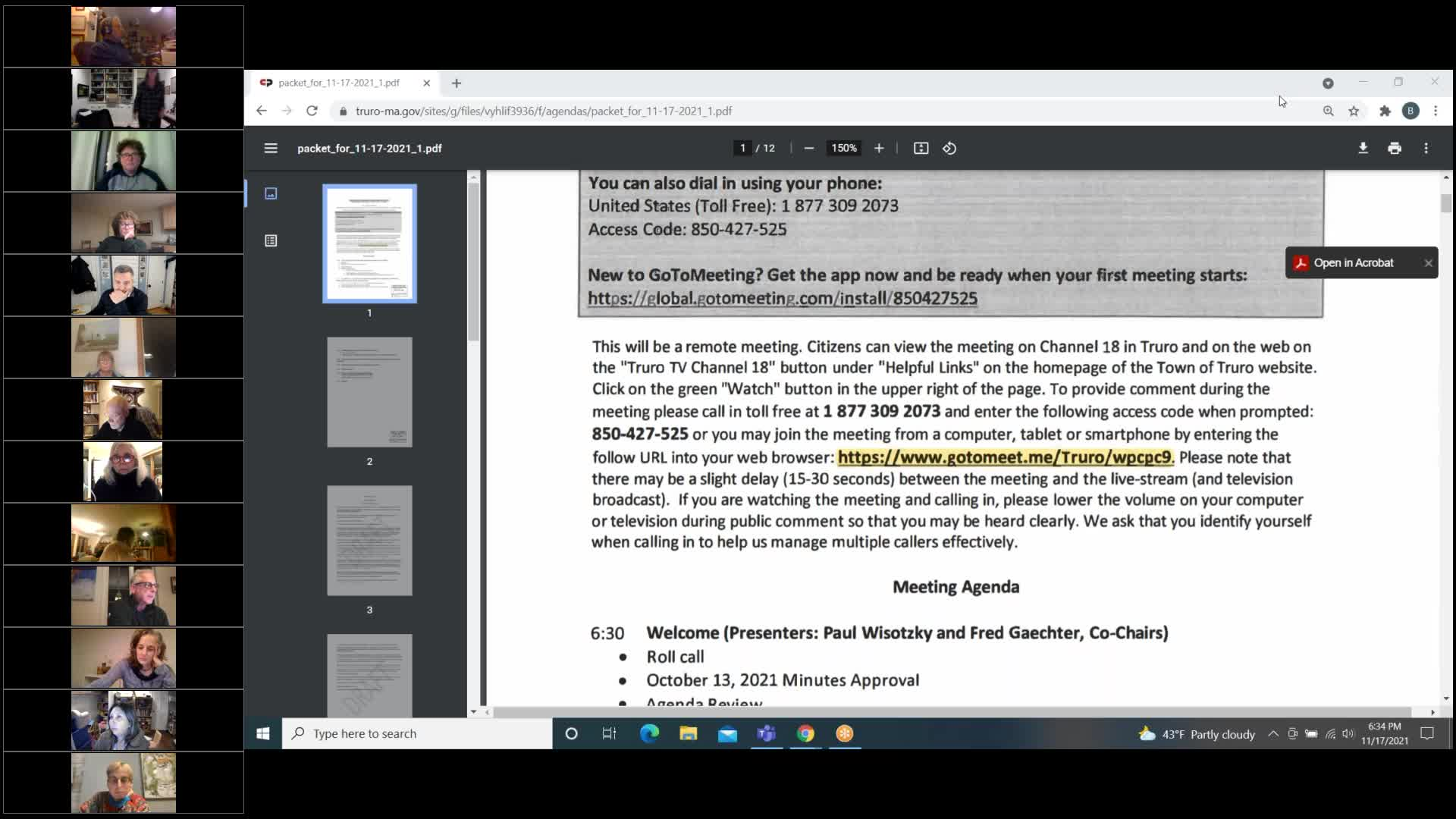Click the page number input field

pyautogui.click(x=742, y=148)
